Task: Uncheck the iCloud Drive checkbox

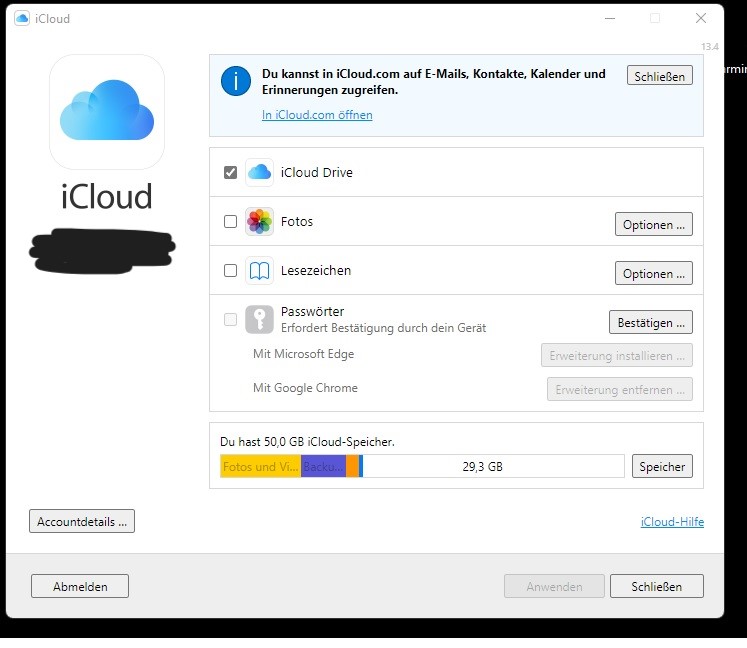Action: click(231, 172)
